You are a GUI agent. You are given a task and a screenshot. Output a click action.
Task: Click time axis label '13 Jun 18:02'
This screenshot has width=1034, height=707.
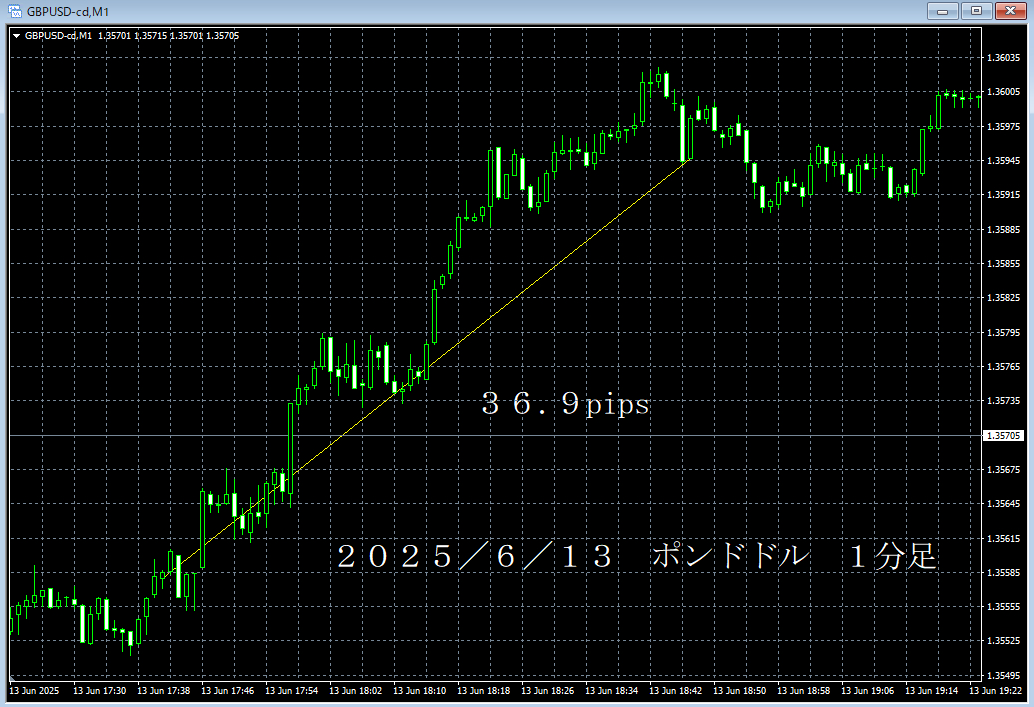coord(355,691)
